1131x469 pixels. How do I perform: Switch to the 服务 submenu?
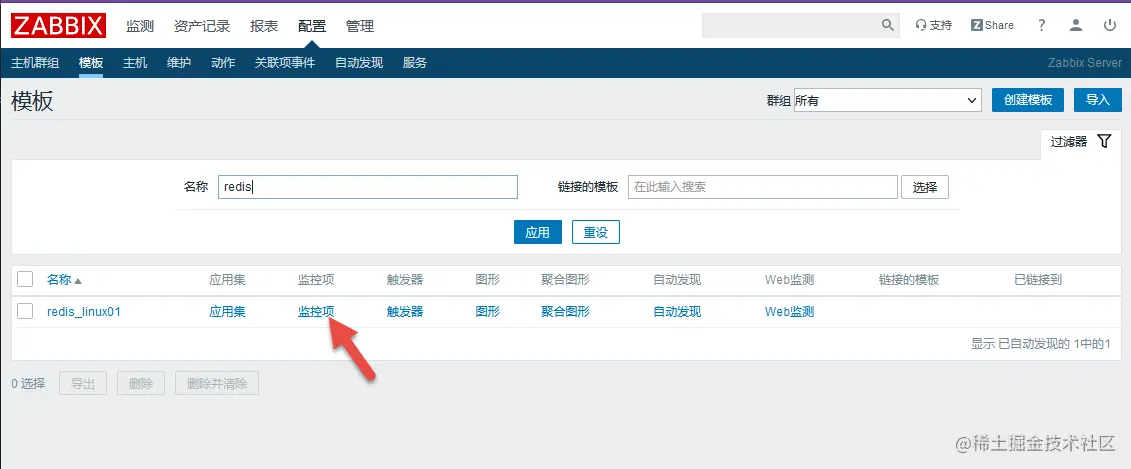[415, 63]
